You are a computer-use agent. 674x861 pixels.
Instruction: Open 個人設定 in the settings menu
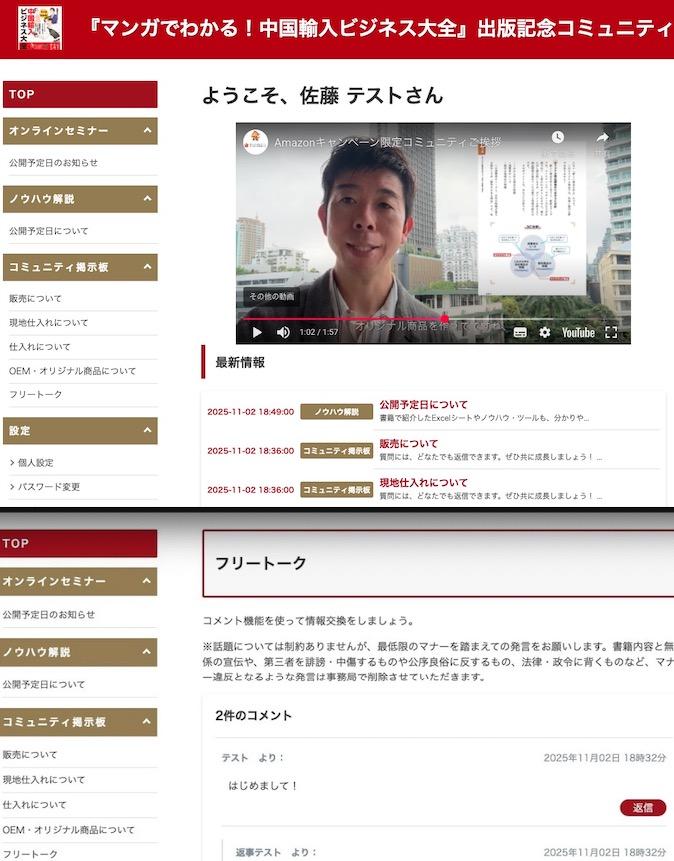tap(36, 463)
